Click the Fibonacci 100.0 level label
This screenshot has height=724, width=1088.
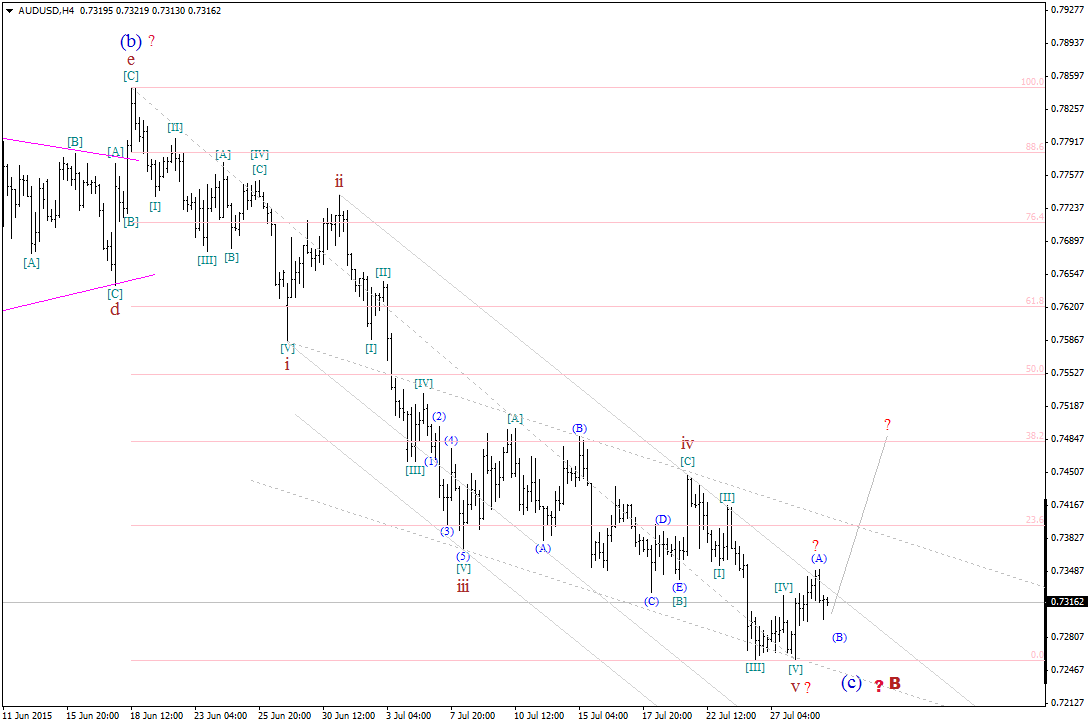pyautogui.click(x=1032, y=82)
